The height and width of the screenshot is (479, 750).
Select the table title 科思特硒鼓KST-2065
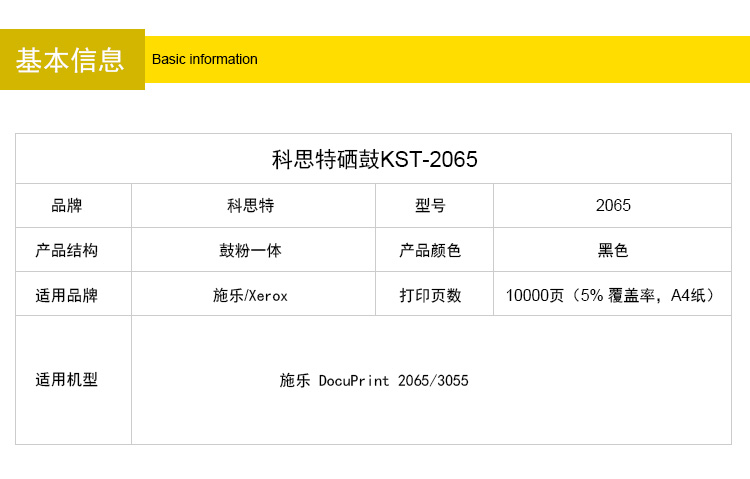pyautogui.click(x=374, y=159)
